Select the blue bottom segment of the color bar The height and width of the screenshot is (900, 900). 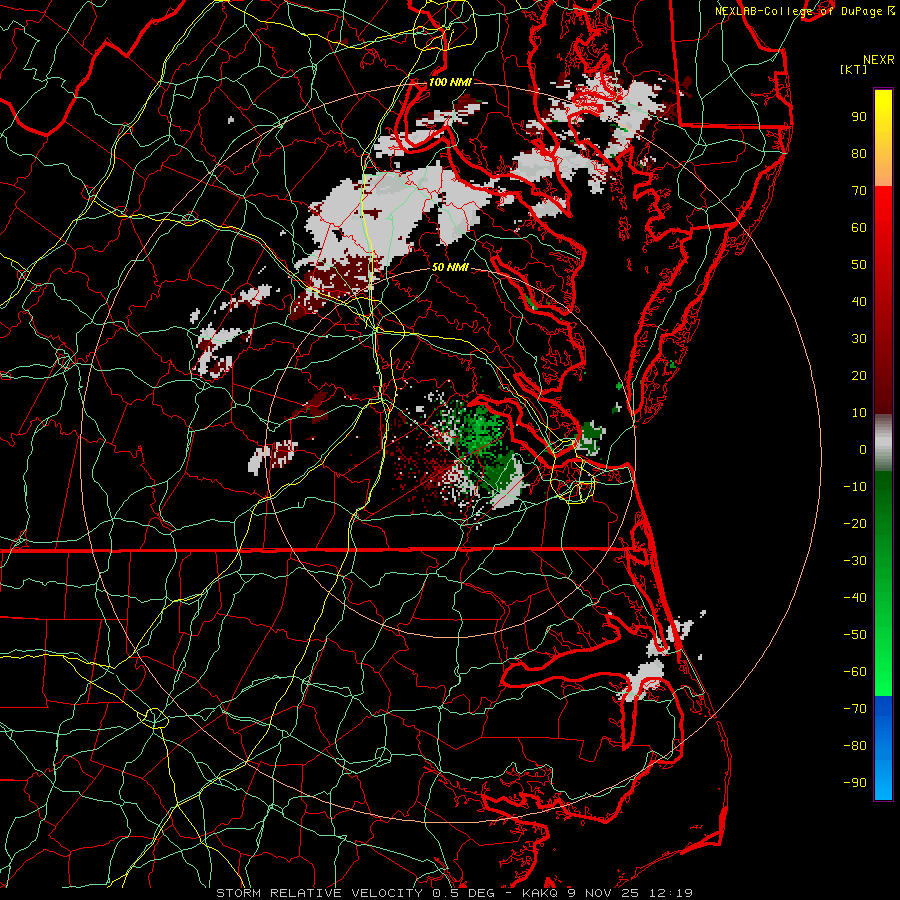tap(883, 748)
